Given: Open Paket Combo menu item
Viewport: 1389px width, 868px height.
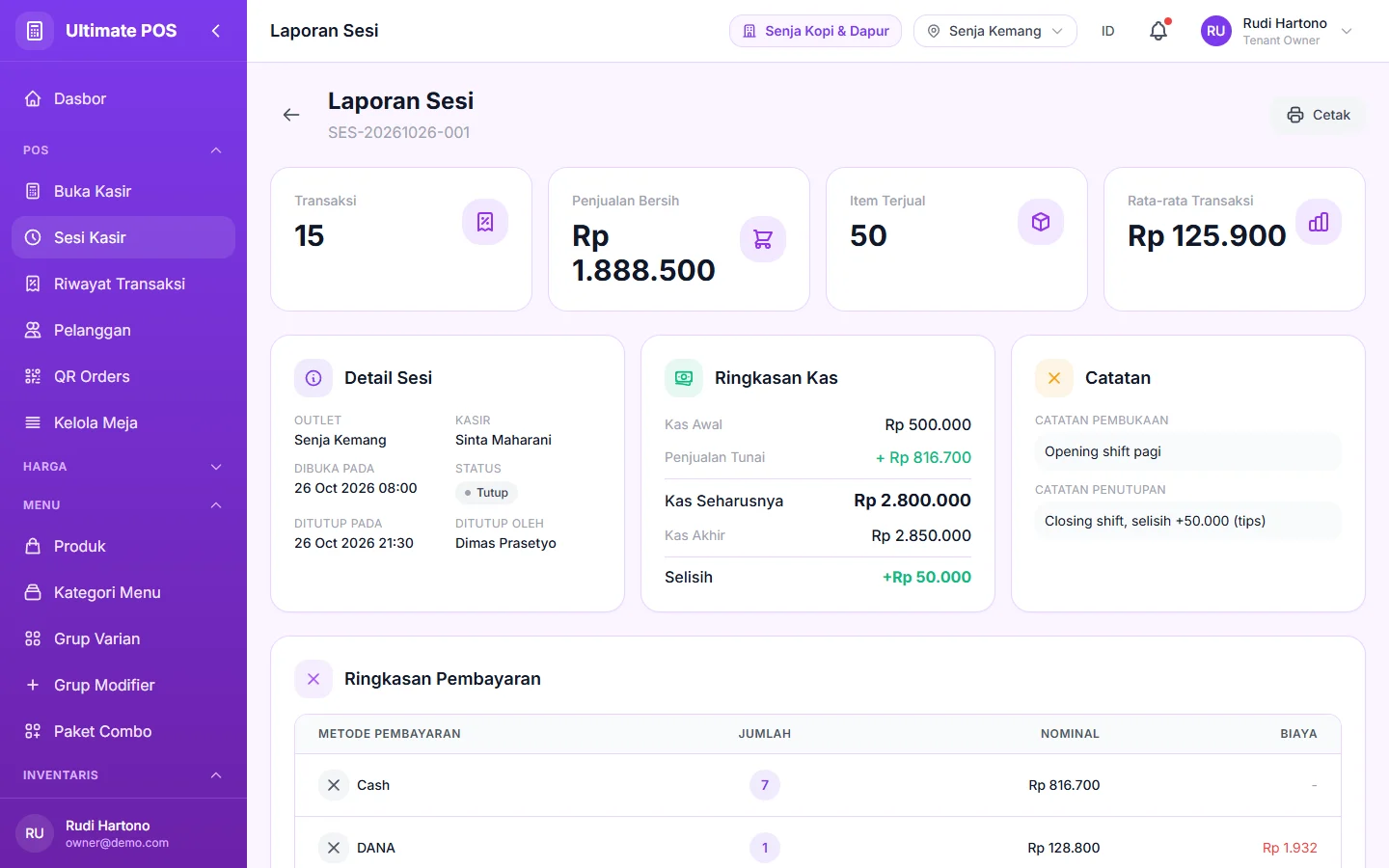Looking at the screenshot, I should click(123, 731).
